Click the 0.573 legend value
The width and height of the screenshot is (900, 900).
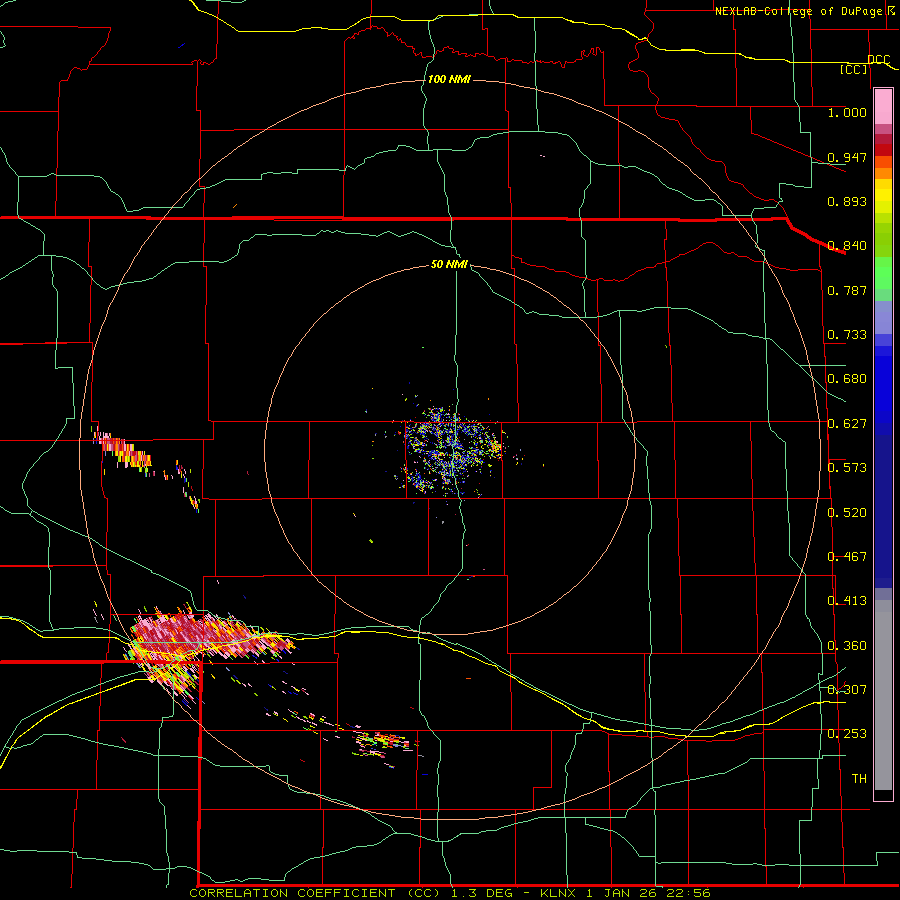pyautogui.click(x=847, y=468)
